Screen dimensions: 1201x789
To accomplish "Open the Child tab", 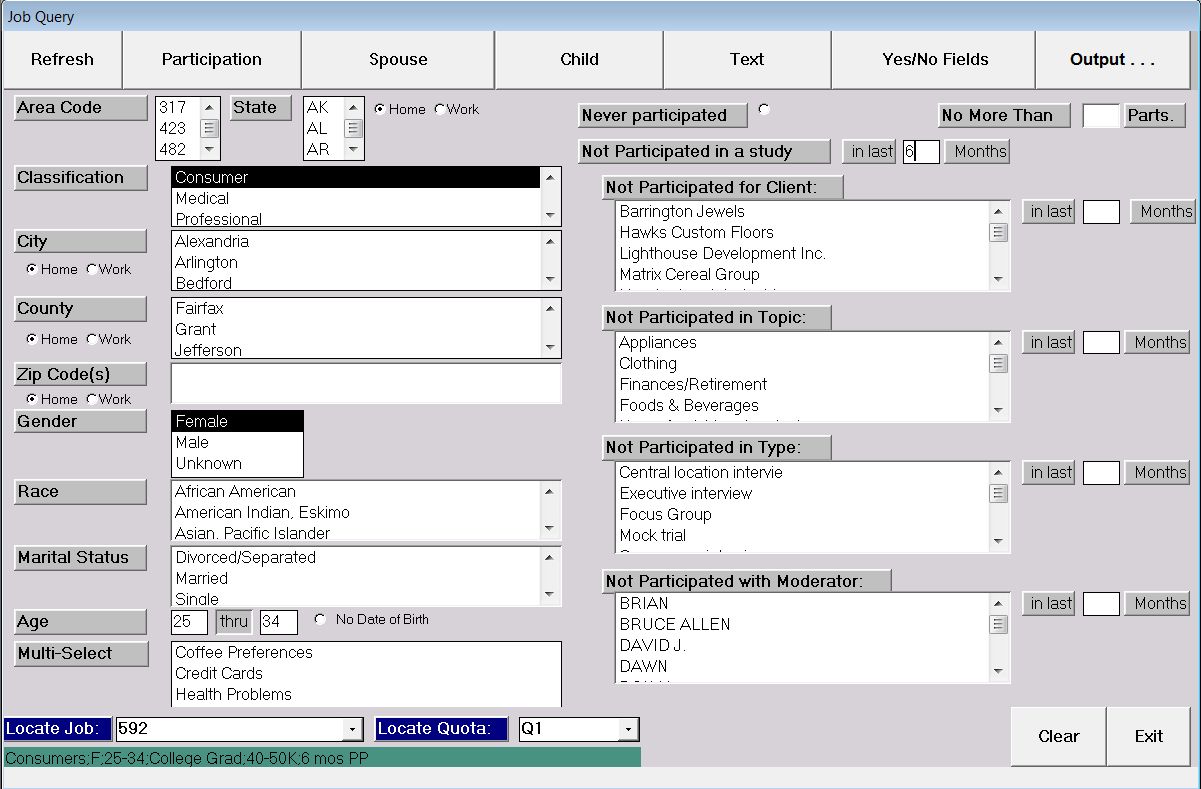I will [579, 60].
